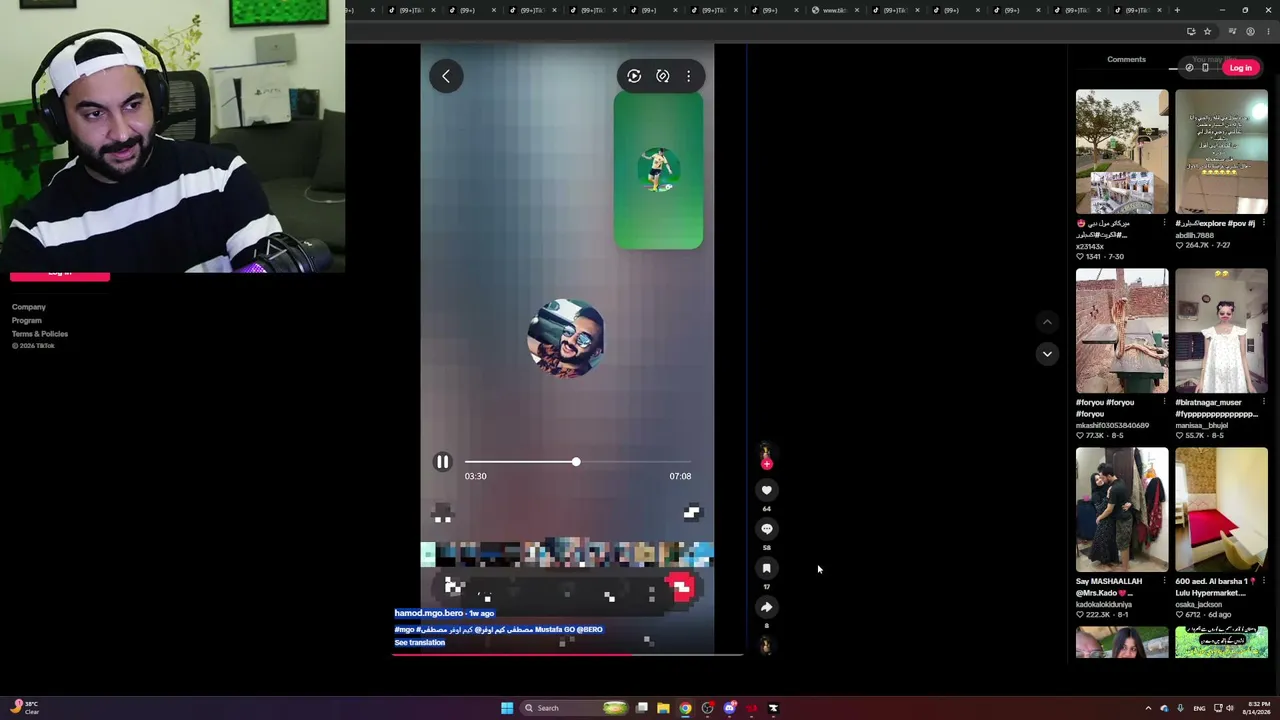The image size is (1280, 720).
Task: Open the hamod.mgo.bero profile link
Action: pos(430,613)
